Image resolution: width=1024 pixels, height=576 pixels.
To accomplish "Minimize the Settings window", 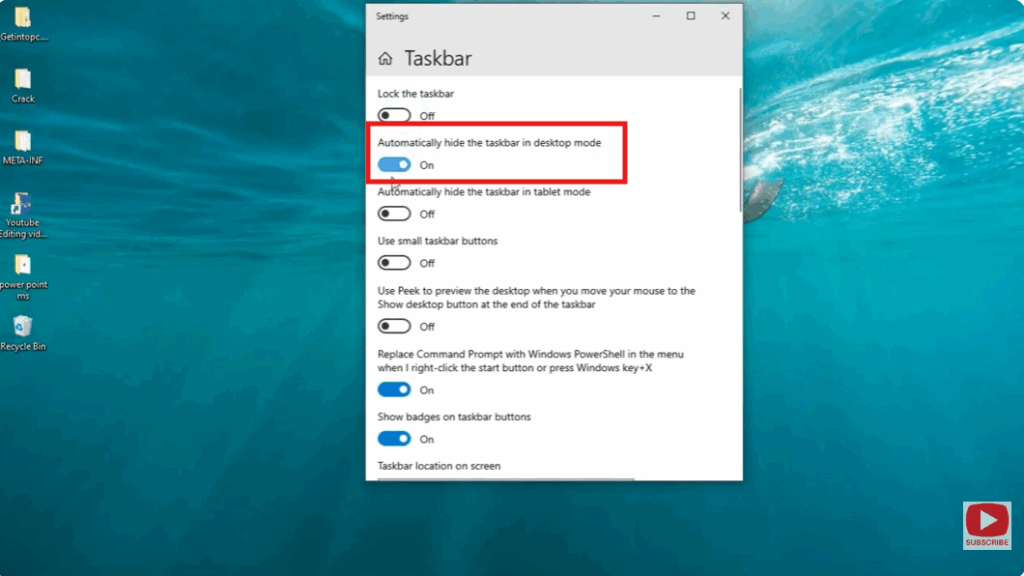I will 655,16.
